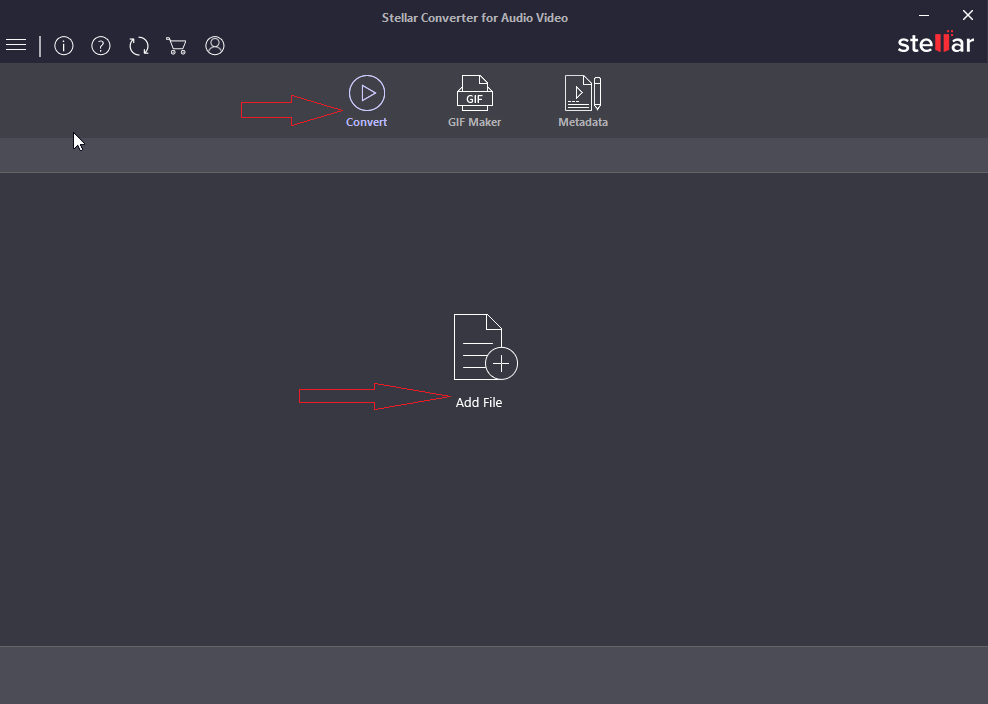The image size is (988, 704).
Task: Open the shopping cart to buy license
Action: (176, 45)
